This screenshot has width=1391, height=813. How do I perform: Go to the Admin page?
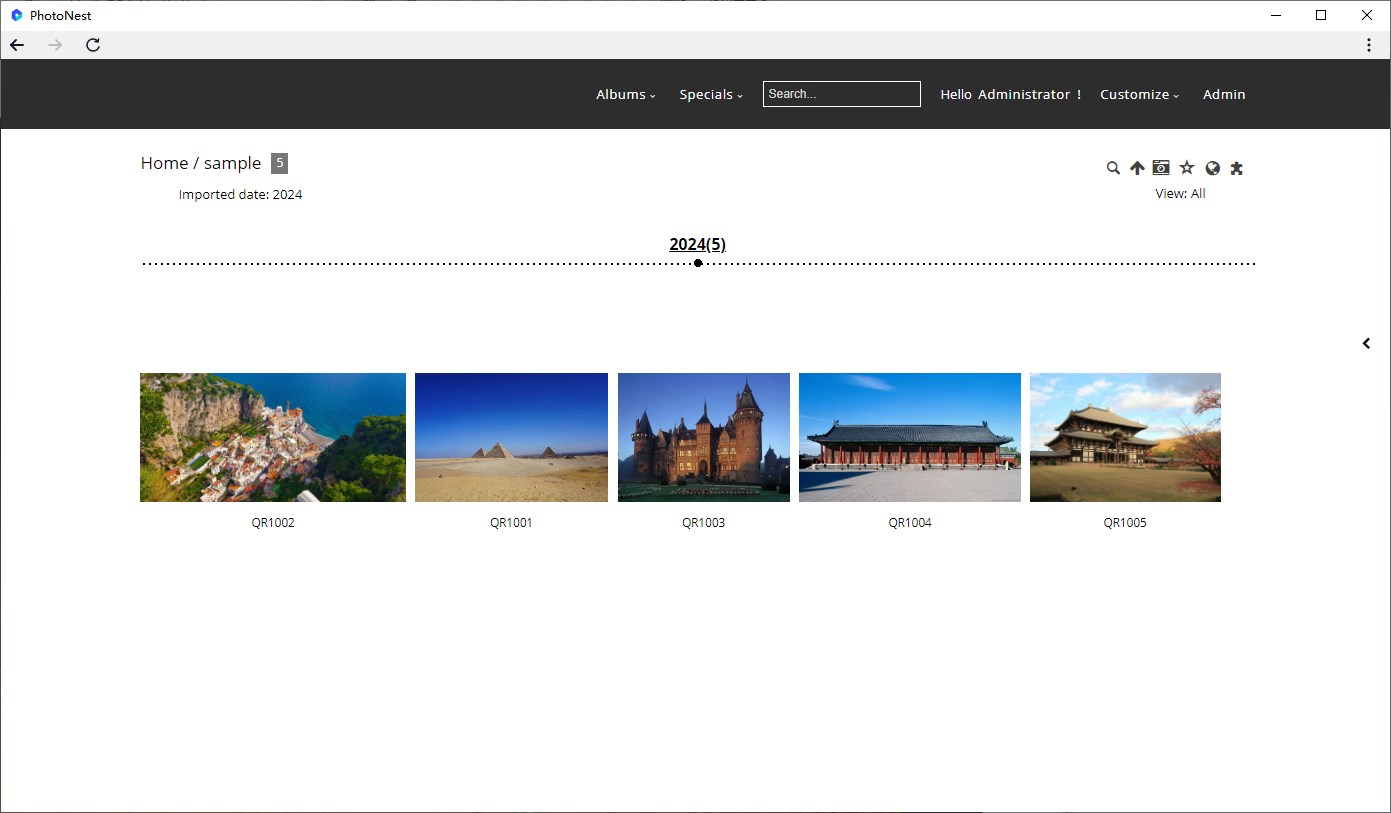click(x=1224, y=94)
